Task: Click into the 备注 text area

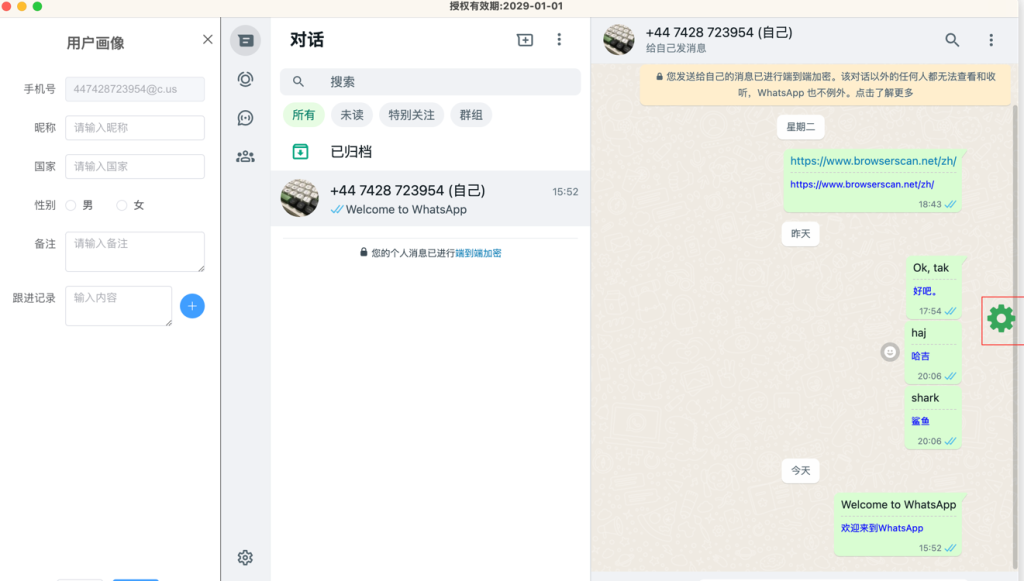Action: [135, 251]
